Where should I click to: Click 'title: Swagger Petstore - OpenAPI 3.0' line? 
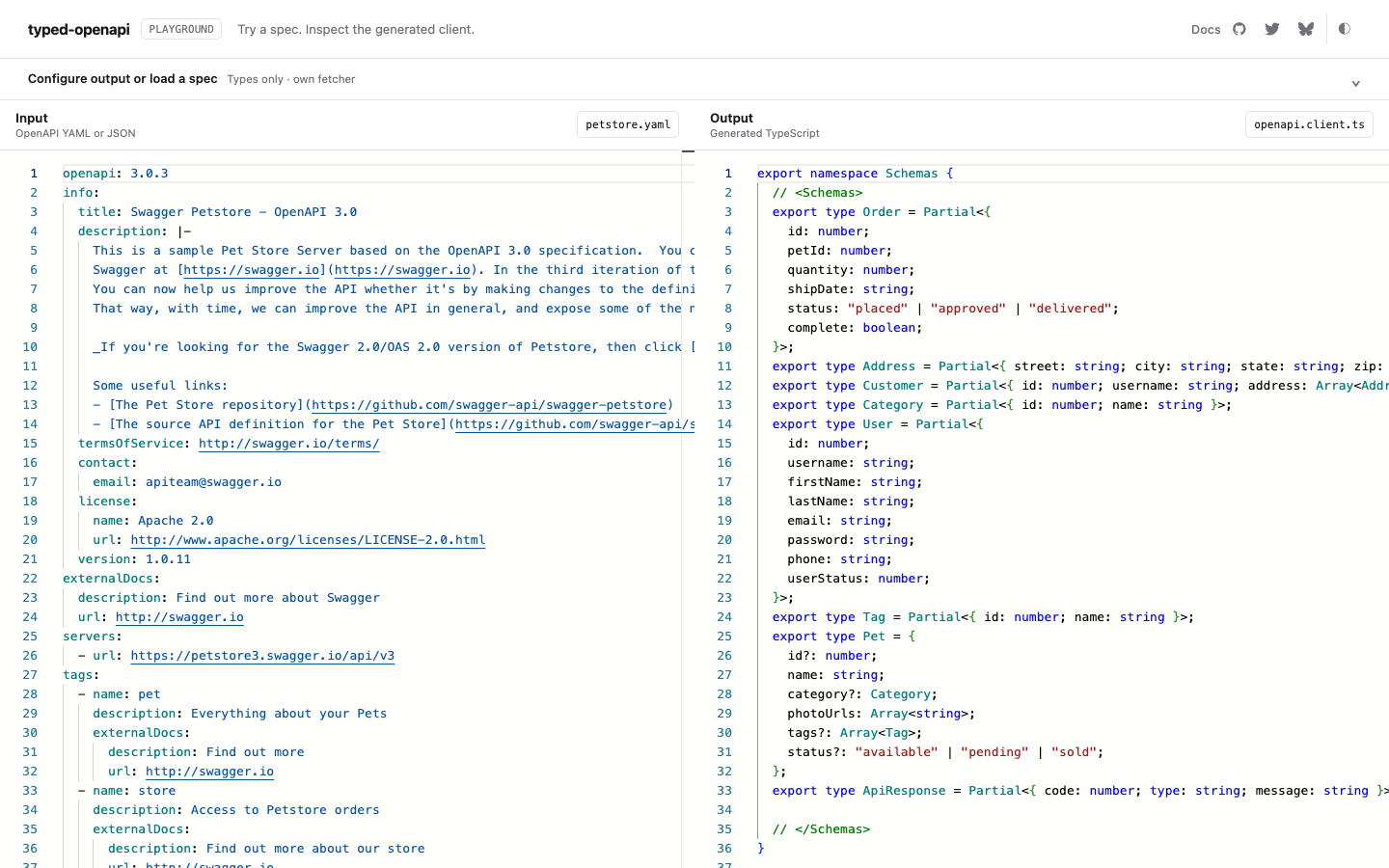pos(218,212)
